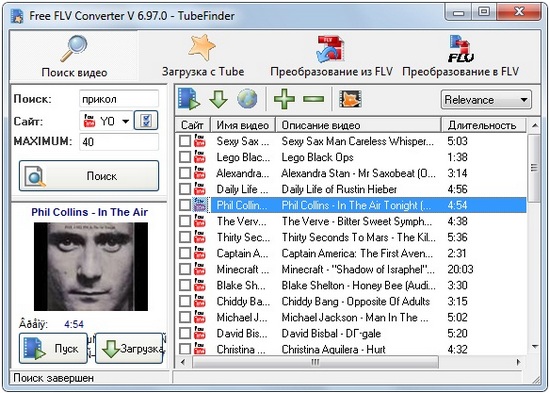Click the horizontal scrollbar left arrow
Image resolution: width=550 pixels, height=393 pixels.
182,361
